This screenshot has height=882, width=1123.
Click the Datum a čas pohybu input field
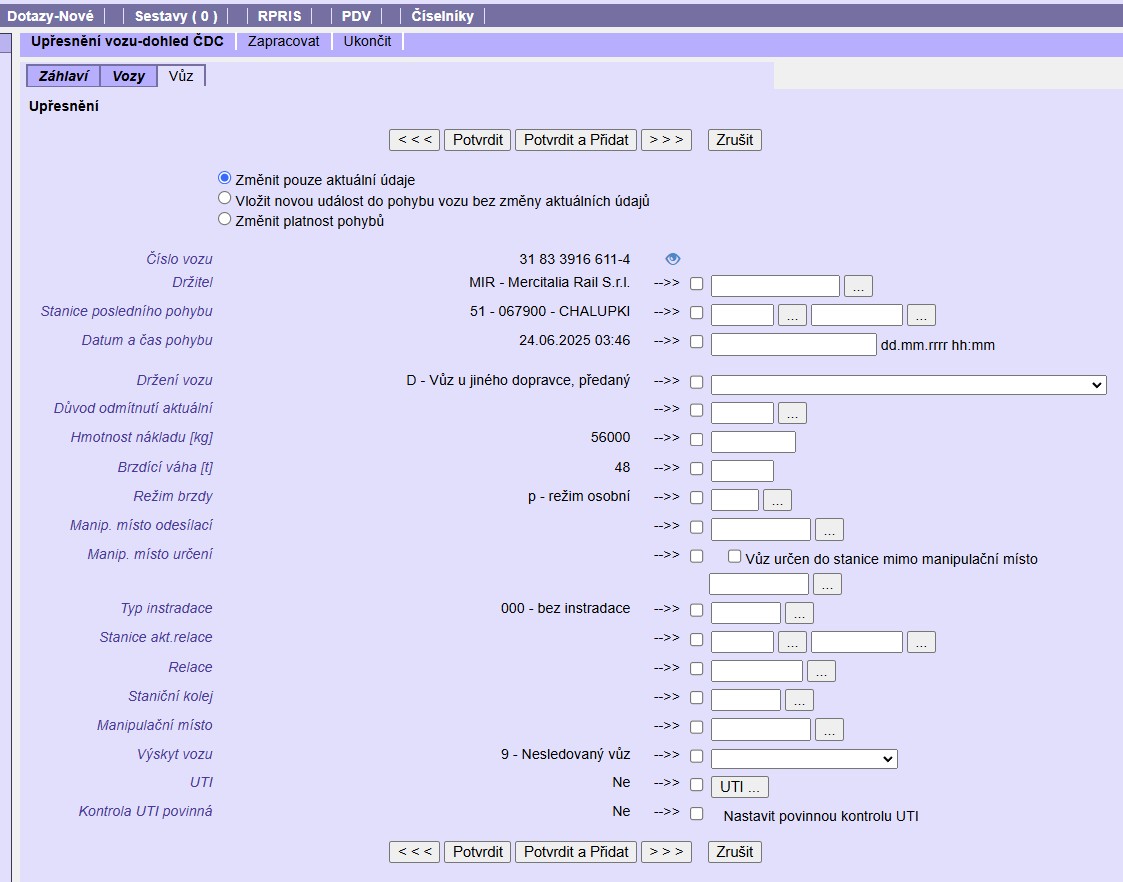pyautogui.click(x=793, y=344)
